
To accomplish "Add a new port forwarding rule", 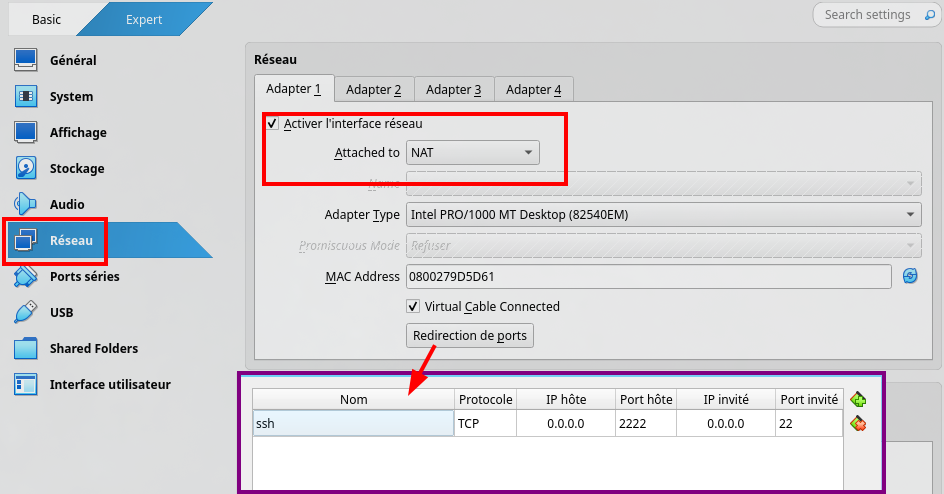I will [858, 400].
